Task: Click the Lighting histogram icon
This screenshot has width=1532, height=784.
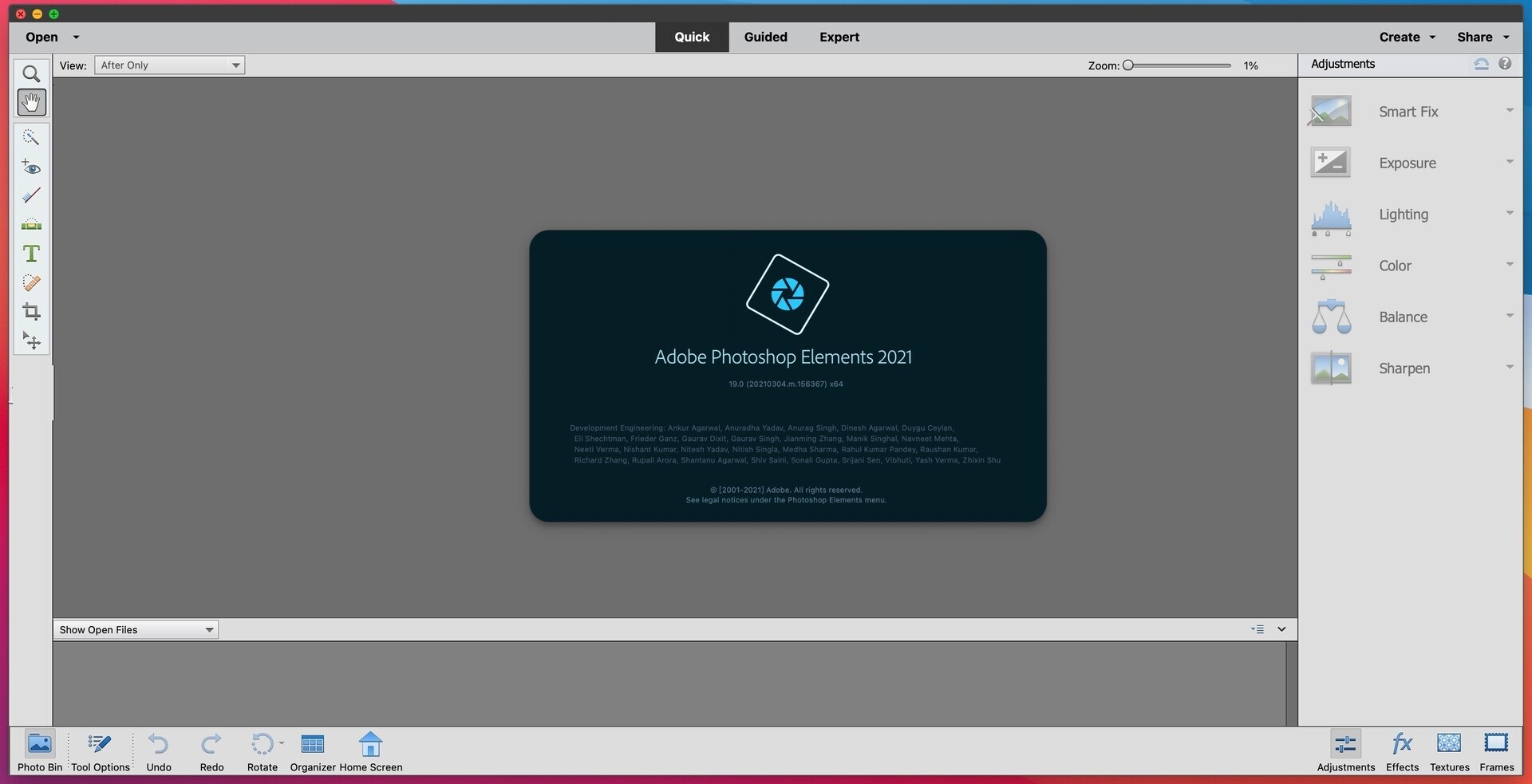Action: 1331,218
